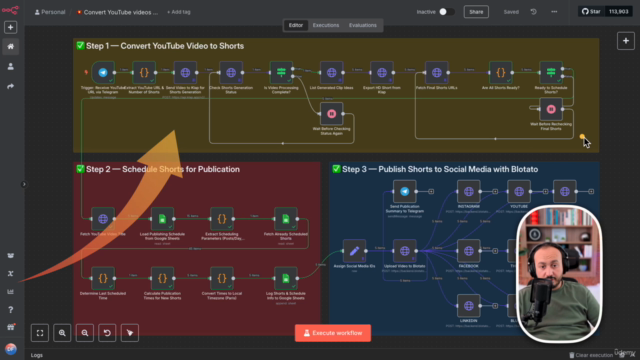Select the Extract Scheduling Parameters node

[x=222, y=219]
